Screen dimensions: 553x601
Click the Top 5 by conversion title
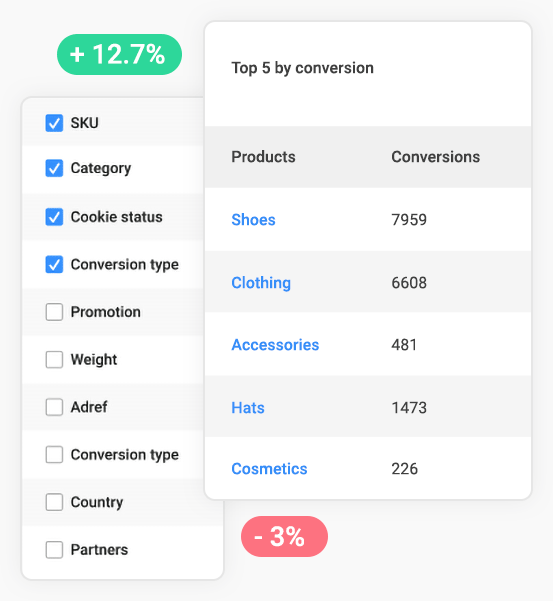302,68
